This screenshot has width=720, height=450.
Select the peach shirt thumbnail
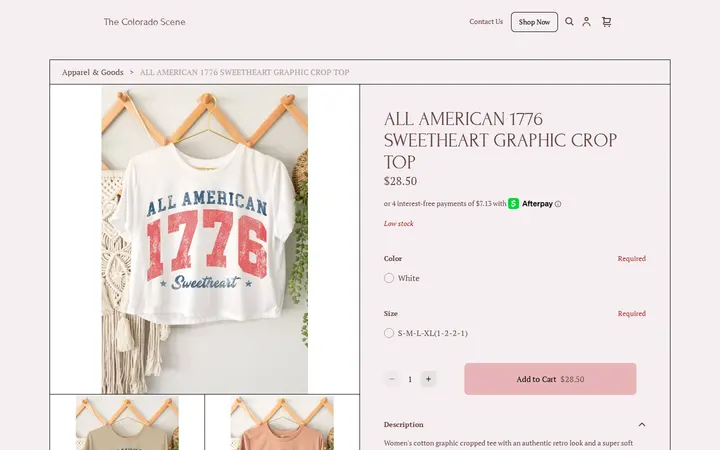(282, 423)
